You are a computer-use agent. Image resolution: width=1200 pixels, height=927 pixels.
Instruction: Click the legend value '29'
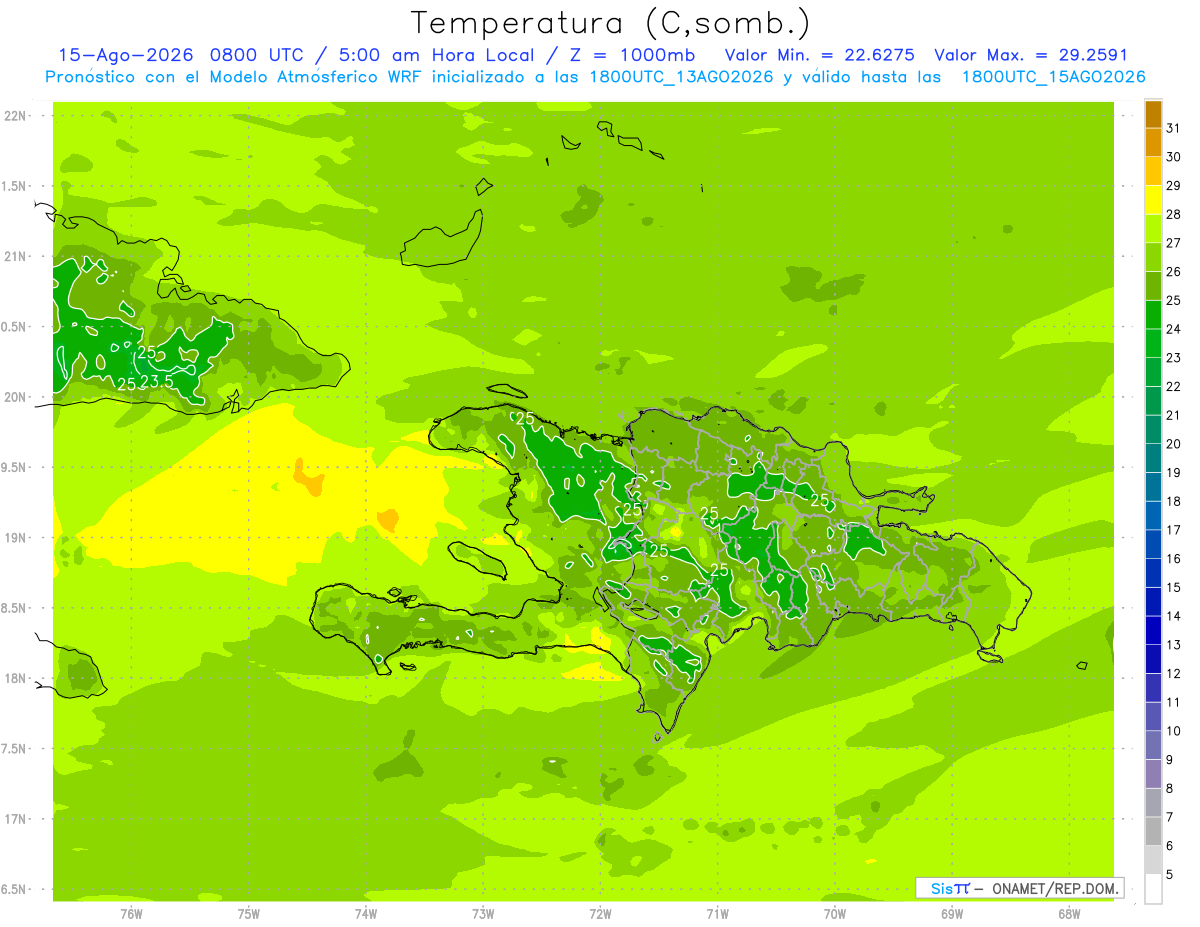tap(1174, 186)
